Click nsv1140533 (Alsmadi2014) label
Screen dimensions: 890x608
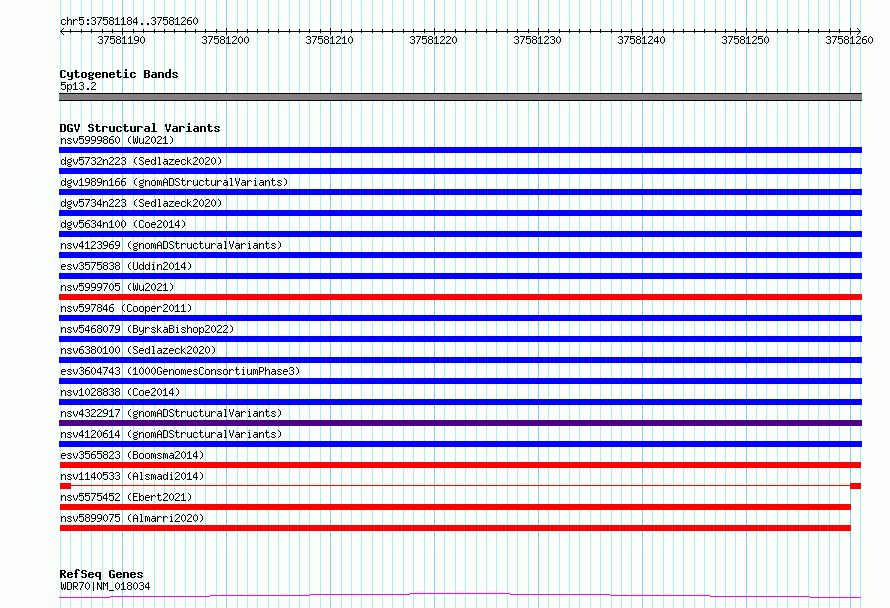click(132, 476)
